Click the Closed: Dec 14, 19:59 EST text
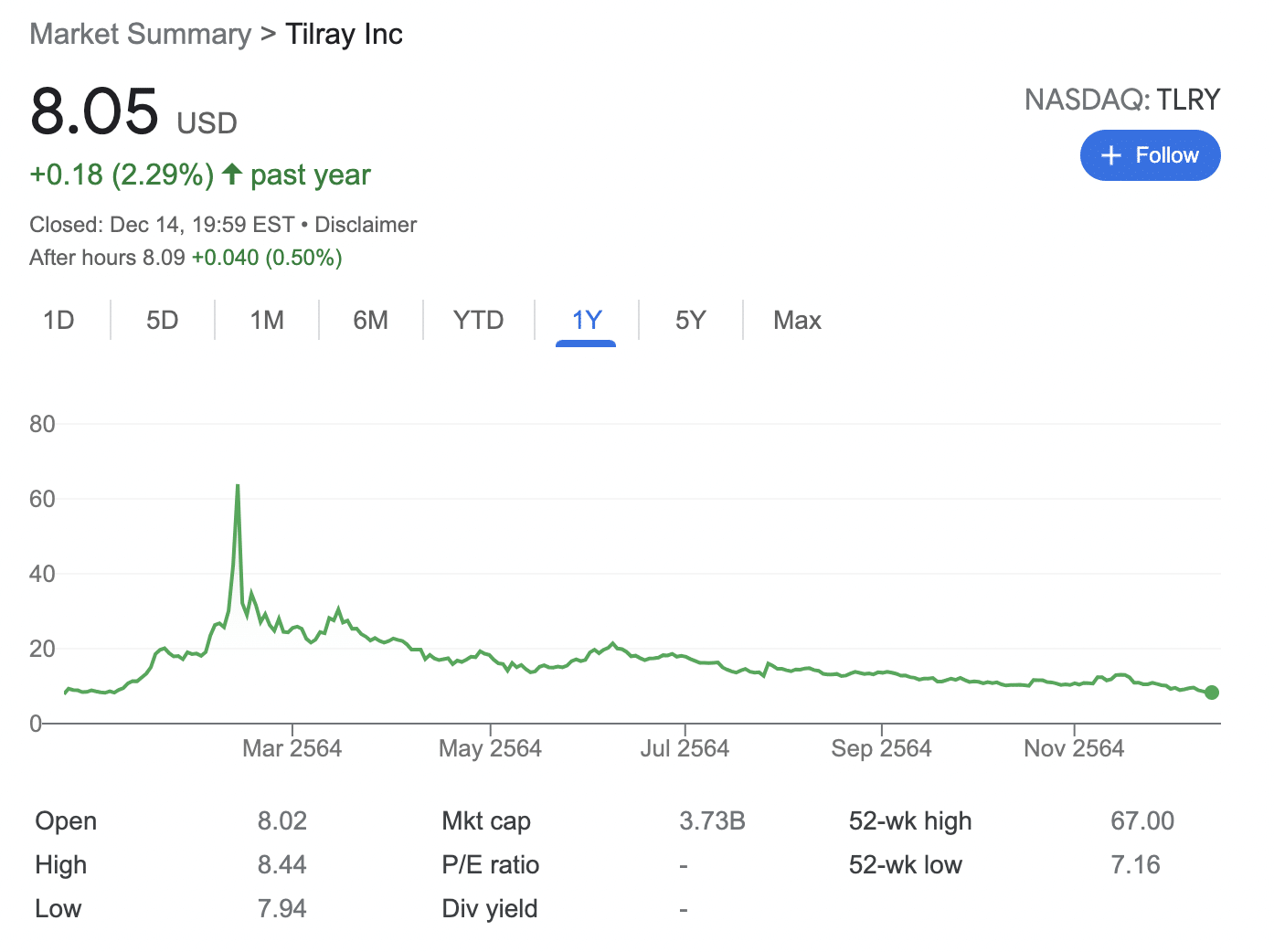1274x952 pixels. (x=162, y=225)
